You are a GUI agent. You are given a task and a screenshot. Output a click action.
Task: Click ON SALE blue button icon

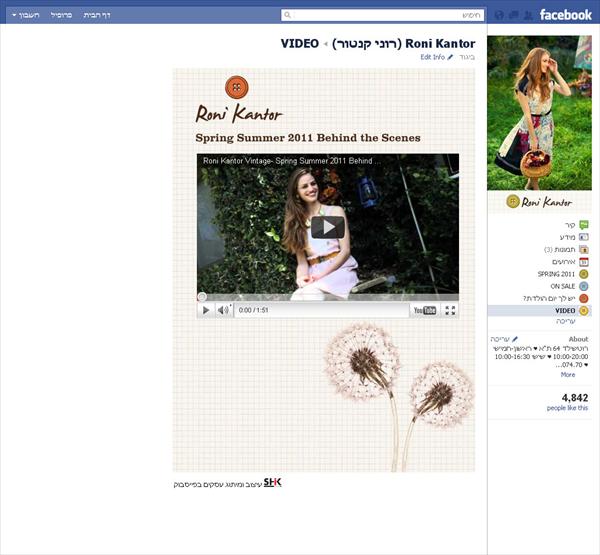(x=584, y=286)
